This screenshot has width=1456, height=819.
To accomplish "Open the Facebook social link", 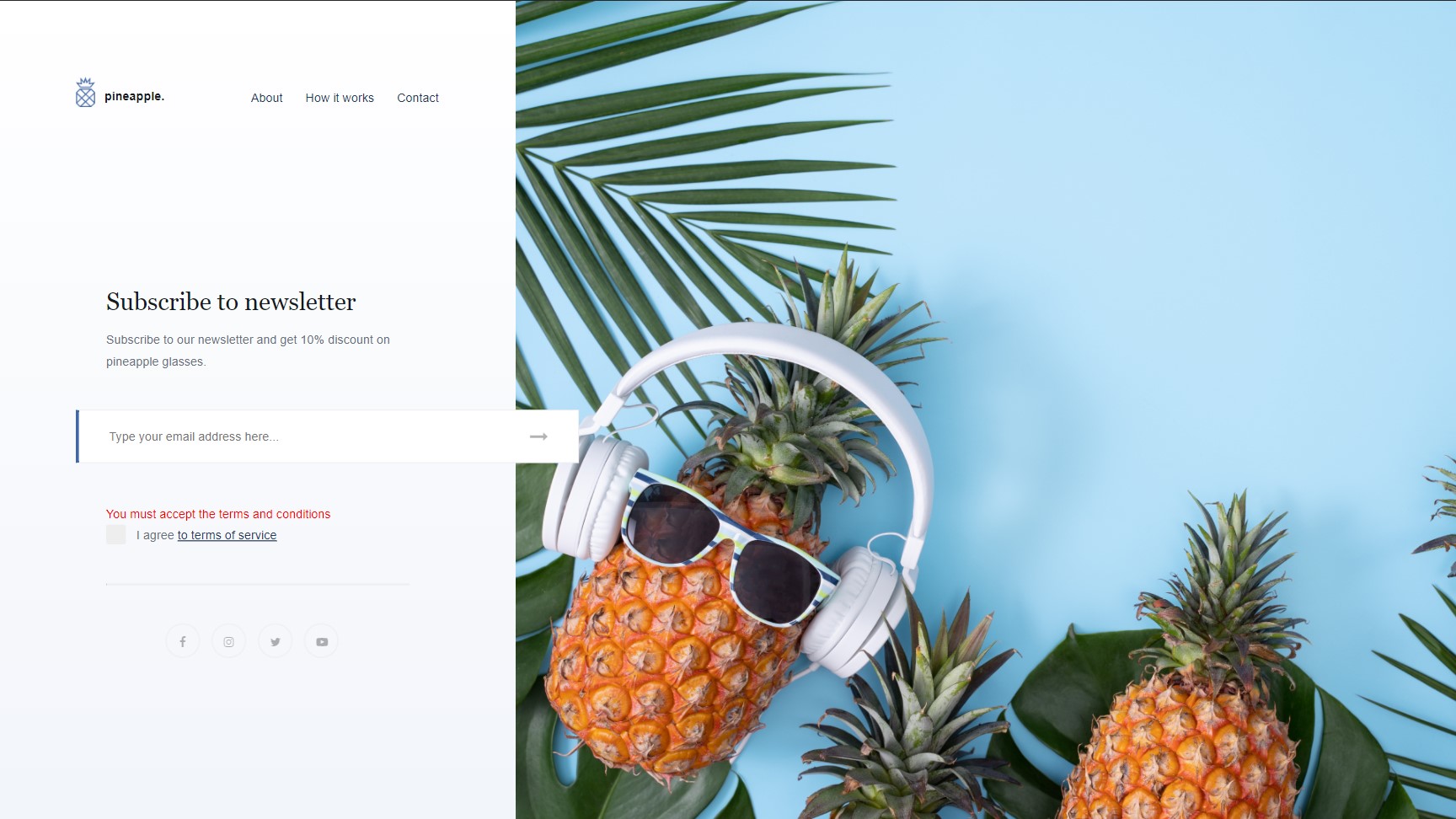I will [x=183, y=641].
